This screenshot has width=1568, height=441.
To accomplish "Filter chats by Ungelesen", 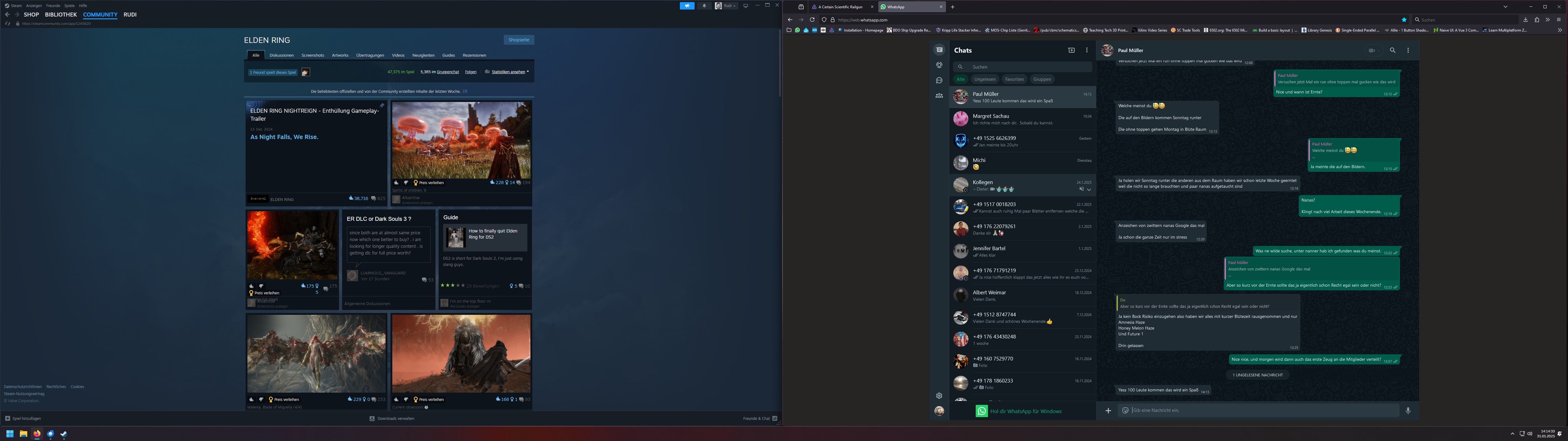I will tap(984, 79).
